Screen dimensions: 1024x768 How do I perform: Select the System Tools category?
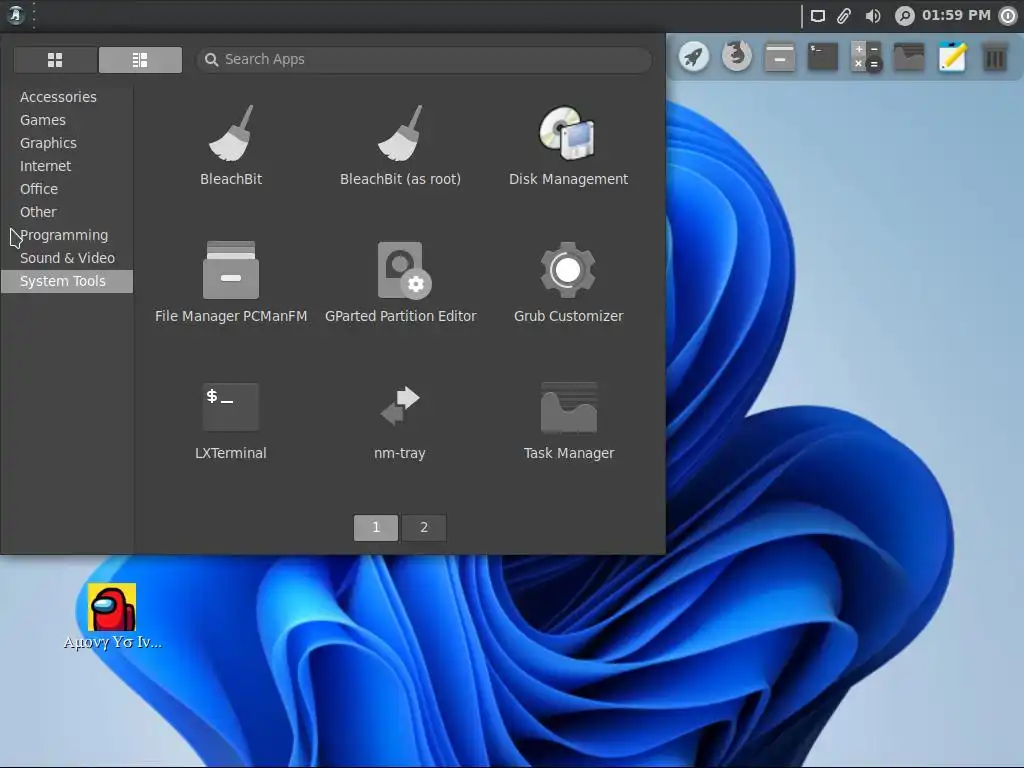point(67,281)
